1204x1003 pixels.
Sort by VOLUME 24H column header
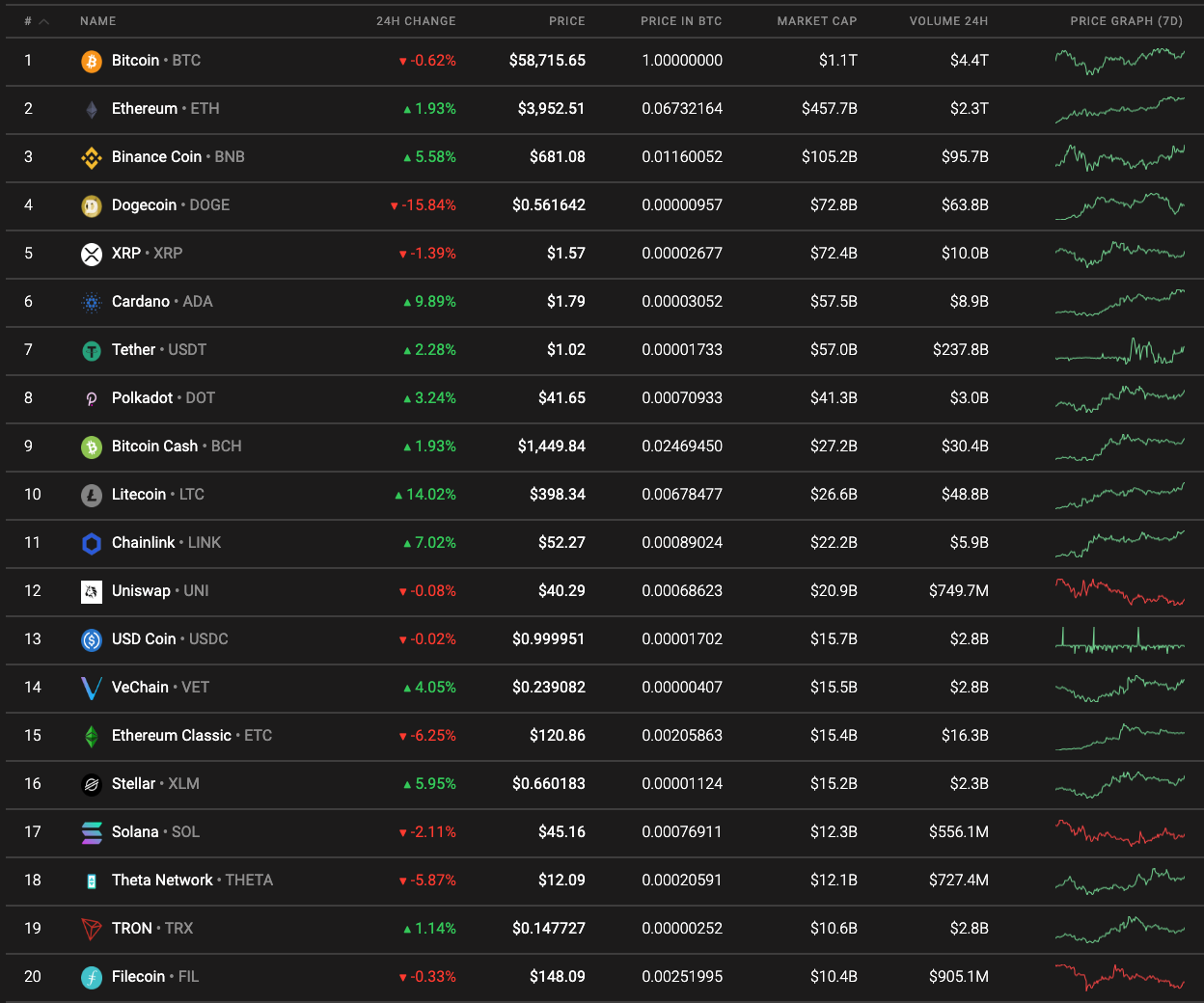click(948, 21)
